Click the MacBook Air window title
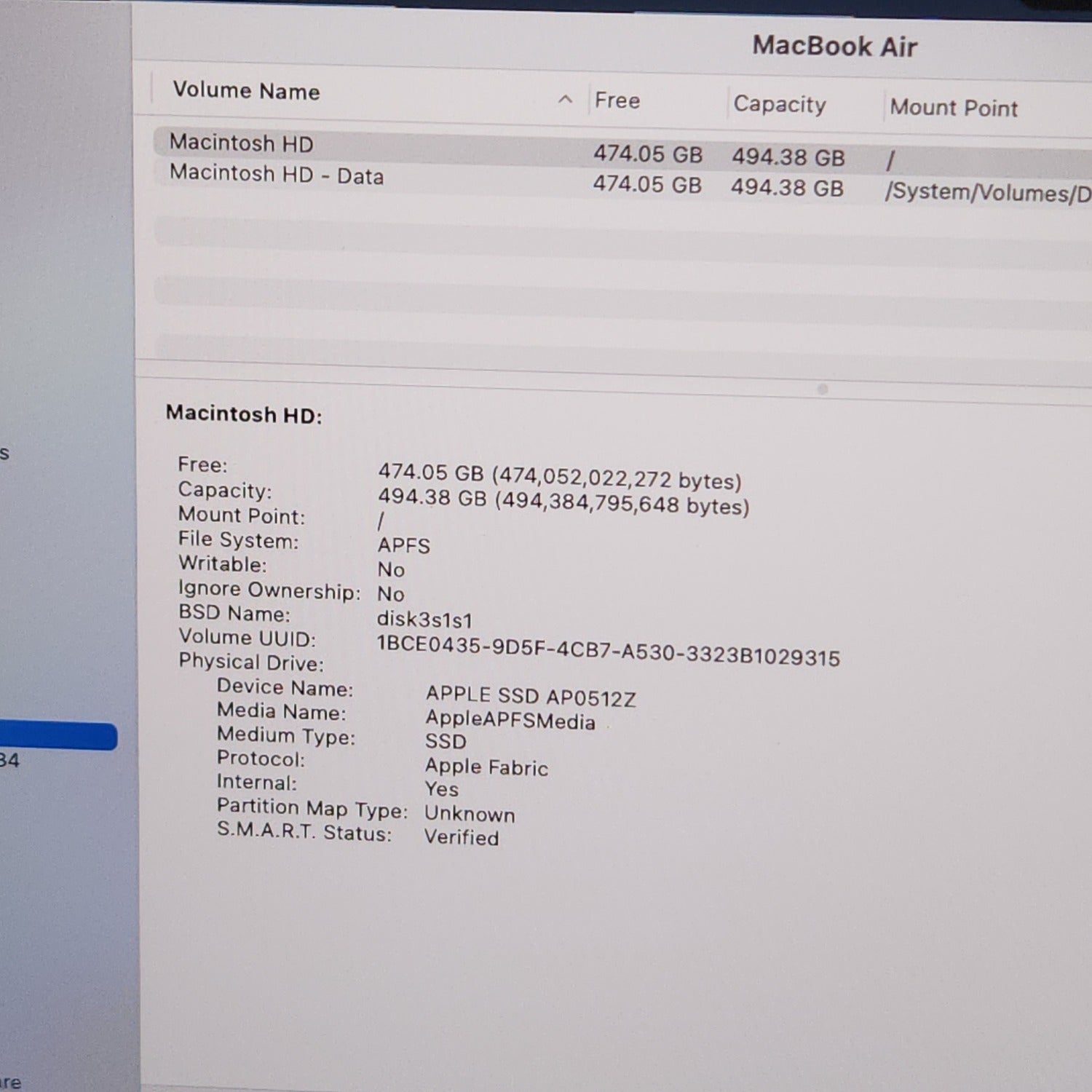 pyautogui.click(x=836, y=46)
